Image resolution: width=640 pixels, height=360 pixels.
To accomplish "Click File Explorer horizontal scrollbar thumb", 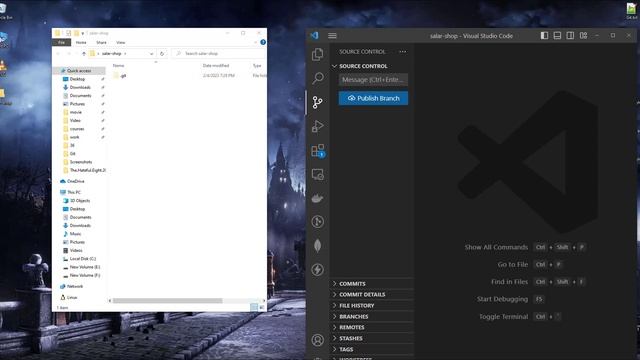I will click(167, 301).
